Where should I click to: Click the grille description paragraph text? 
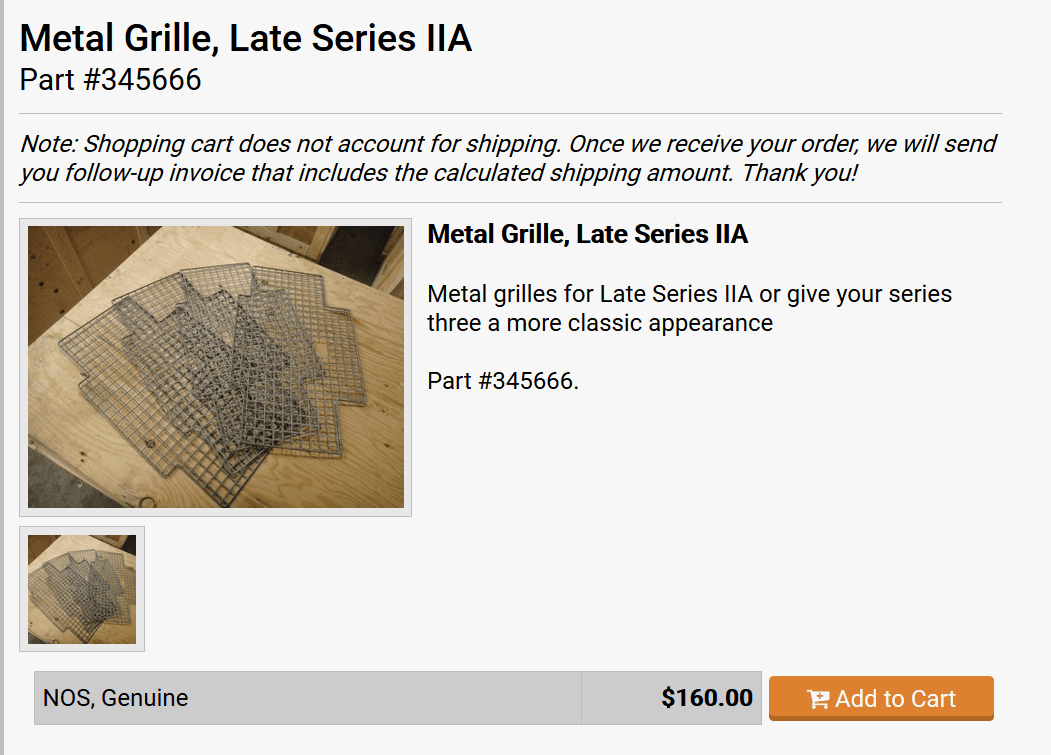point(690,308)
